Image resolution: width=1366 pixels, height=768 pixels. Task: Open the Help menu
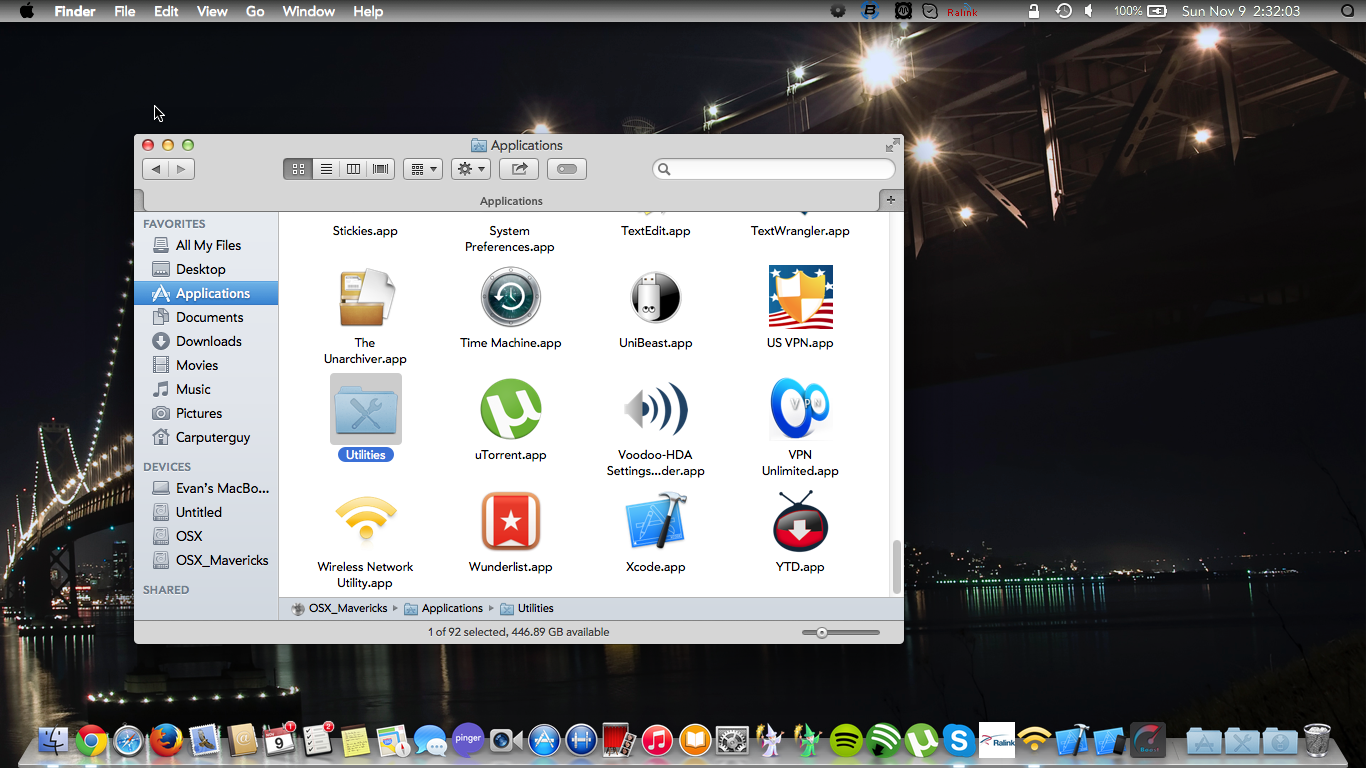pos(368,11)
